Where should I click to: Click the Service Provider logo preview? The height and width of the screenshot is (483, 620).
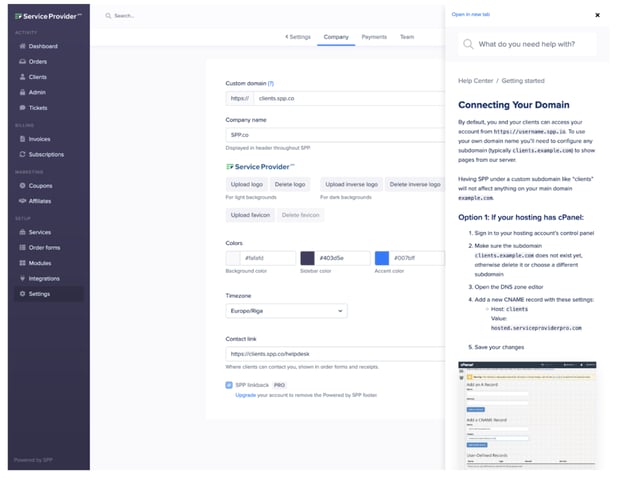(x=260, y=167)
